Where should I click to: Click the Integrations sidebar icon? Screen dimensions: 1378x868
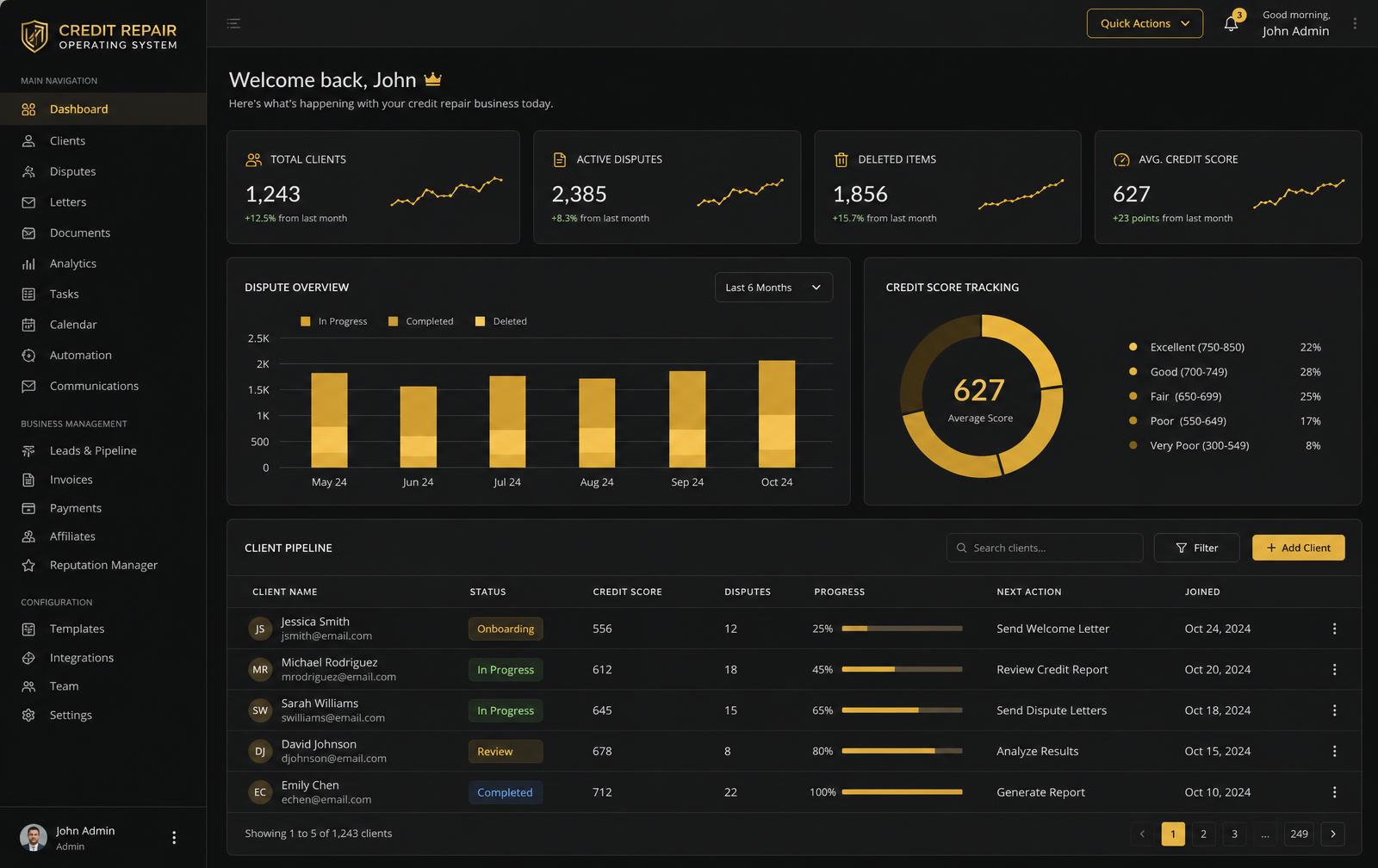pyautogui.click(x=28, y=658)
